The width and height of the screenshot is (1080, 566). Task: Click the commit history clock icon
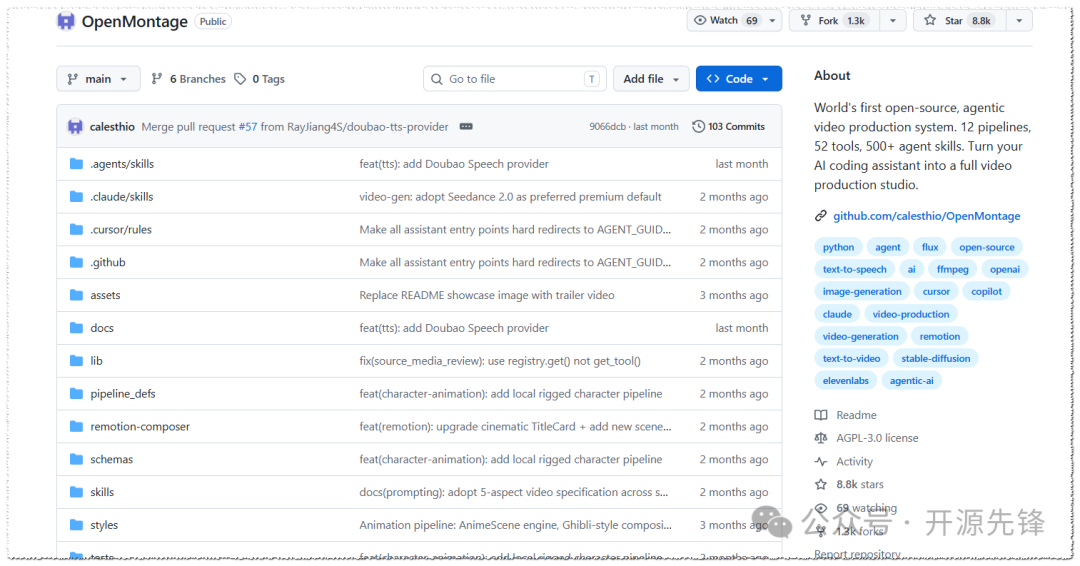point(698,127)
